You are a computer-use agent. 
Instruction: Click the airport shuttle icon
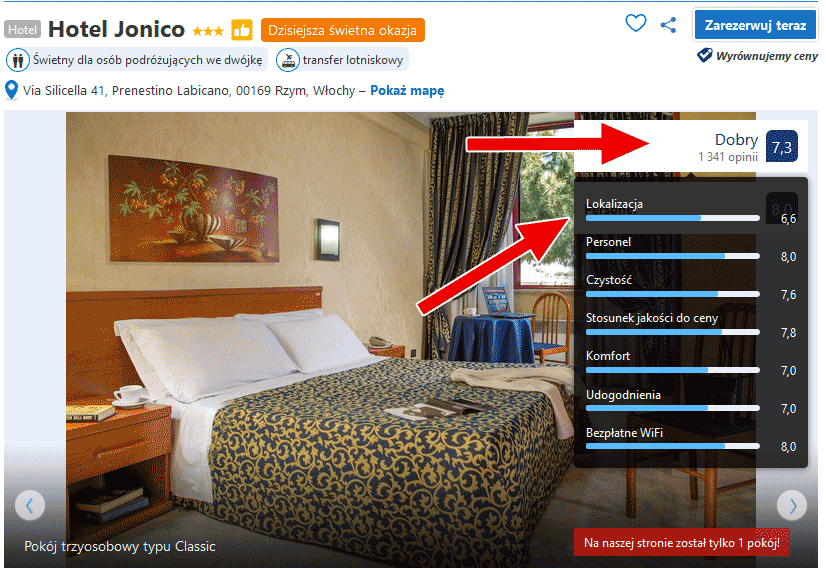click(288, 60)
